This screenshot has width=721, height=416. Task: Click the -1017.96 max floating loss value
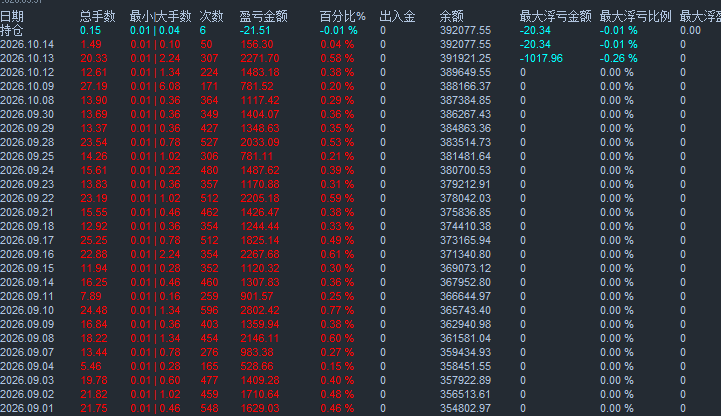click(541, 58)
